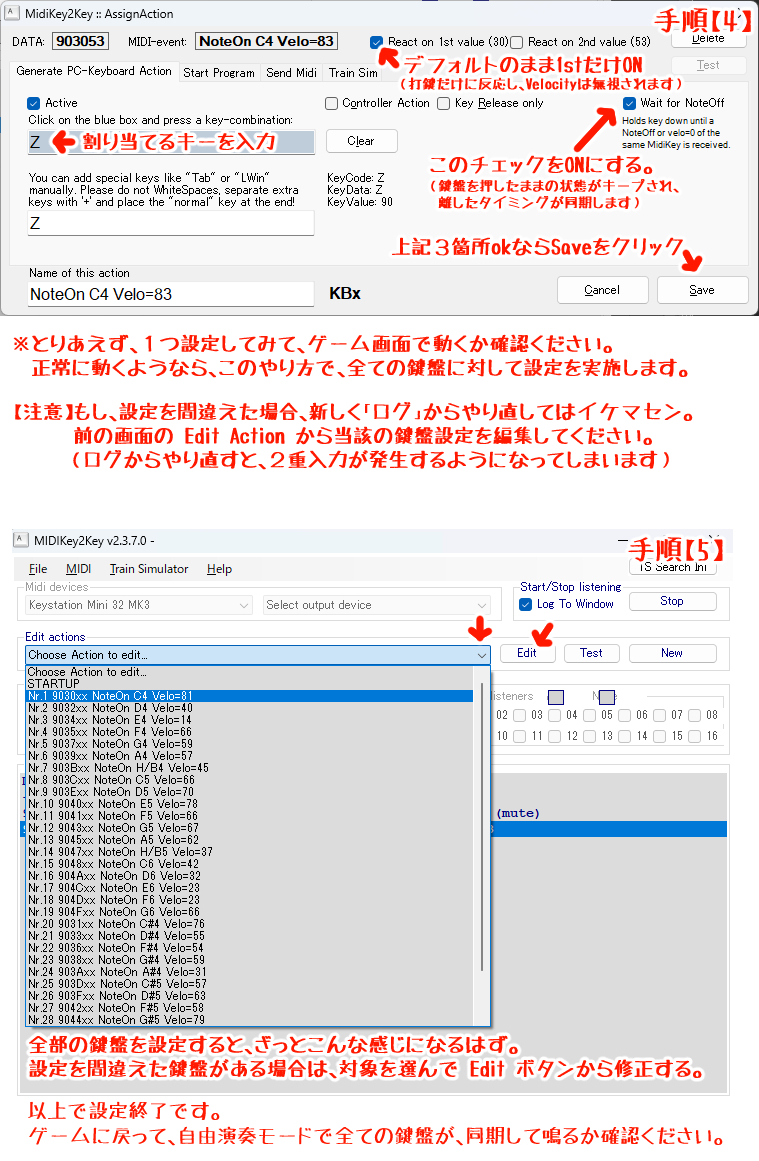759x1161 pixels.
Task: Select Nr.22 9036xx NoteOn F#4 Velo=54
Action: pyautogui.click(x=250, y=948)
